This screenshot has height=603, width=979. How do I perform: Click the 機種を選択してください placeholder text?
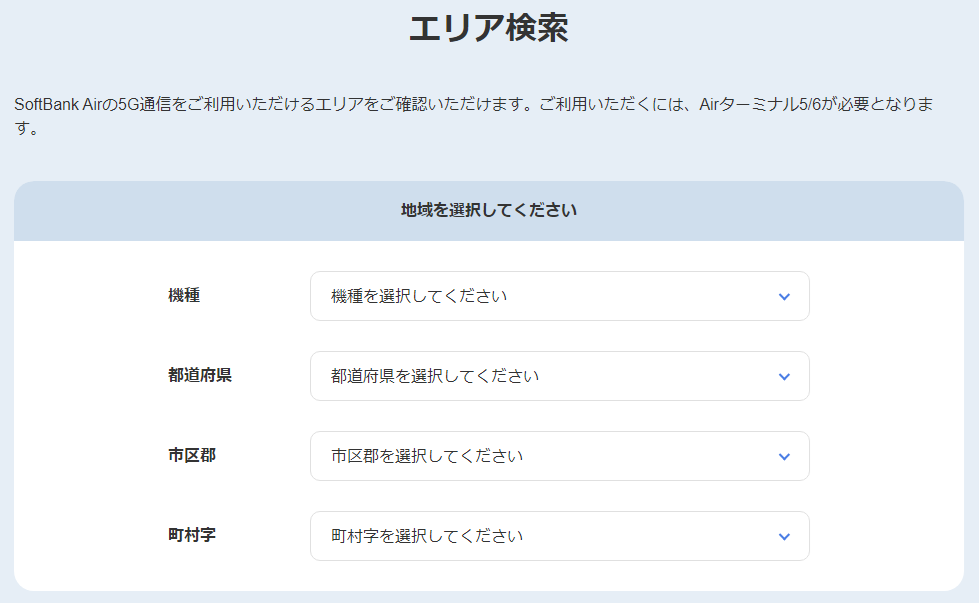[x=419, y=296]
